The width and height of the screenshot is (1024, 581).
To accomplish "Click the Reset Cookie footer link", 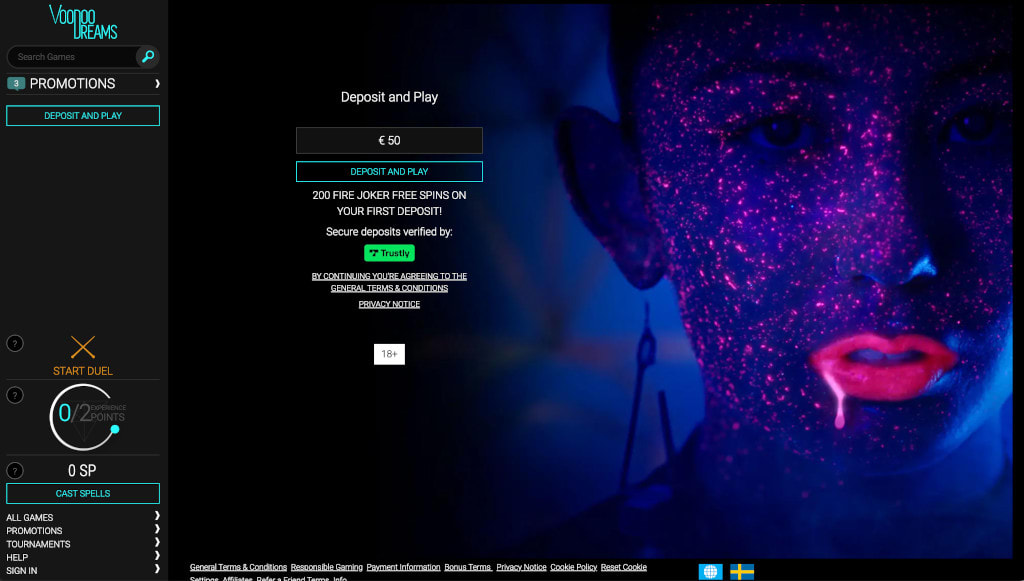I will [x=624, y=567].
